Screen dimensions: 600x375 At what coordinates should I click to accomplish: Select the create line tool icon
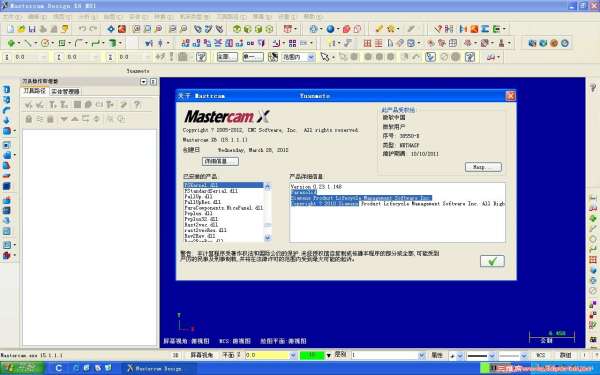pyautogui.click(x=28, y=43)
